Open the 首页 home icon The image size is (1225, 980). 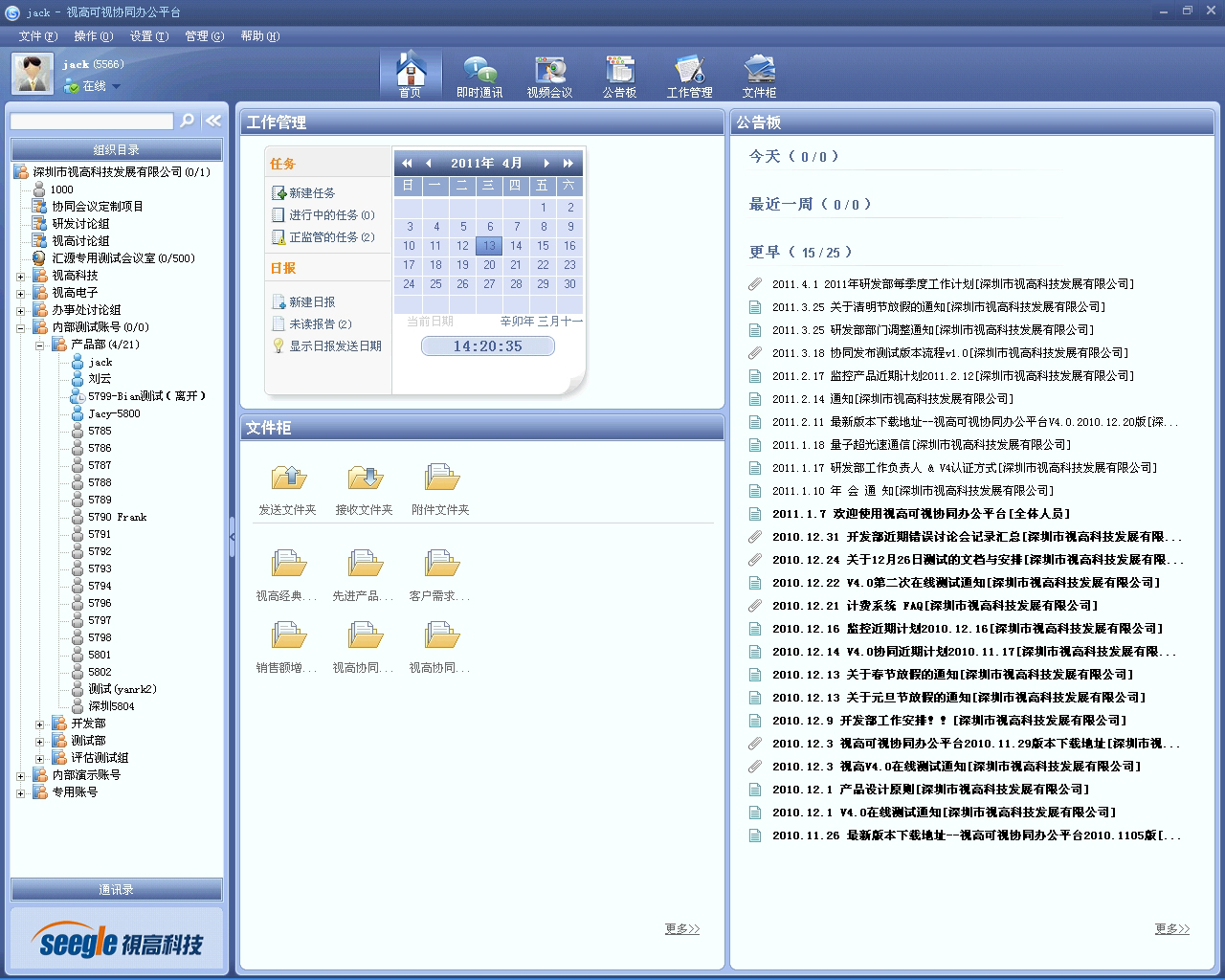click(x=411, y=75)
